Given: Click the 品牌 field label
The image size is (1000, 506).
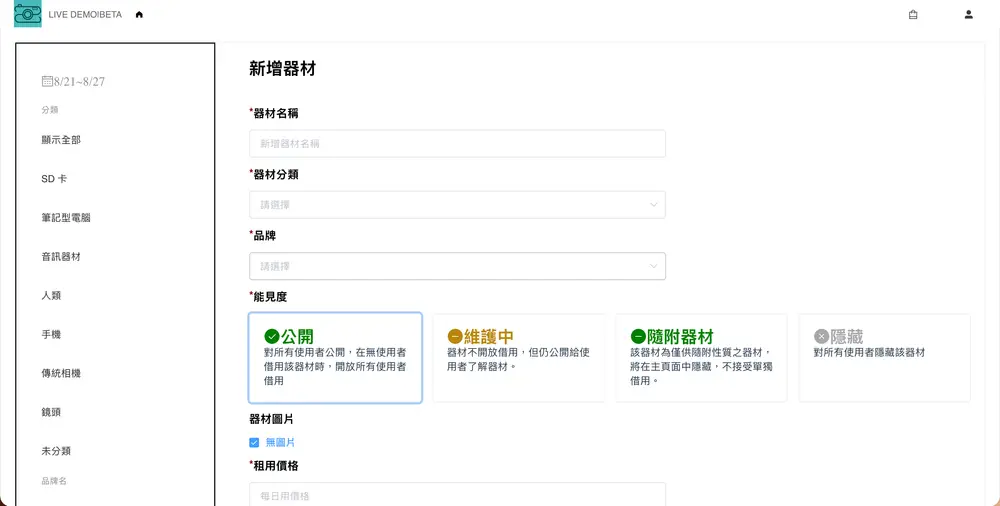Looking at the screenshot, I should coord(265,236).
